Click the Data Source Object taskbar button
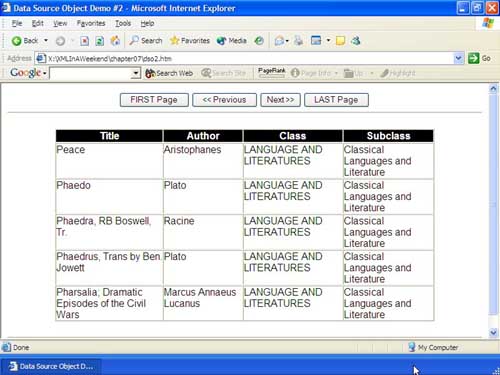Image resolution: width=500 pixels, height=375 pixels. click(x=51, y=366)
